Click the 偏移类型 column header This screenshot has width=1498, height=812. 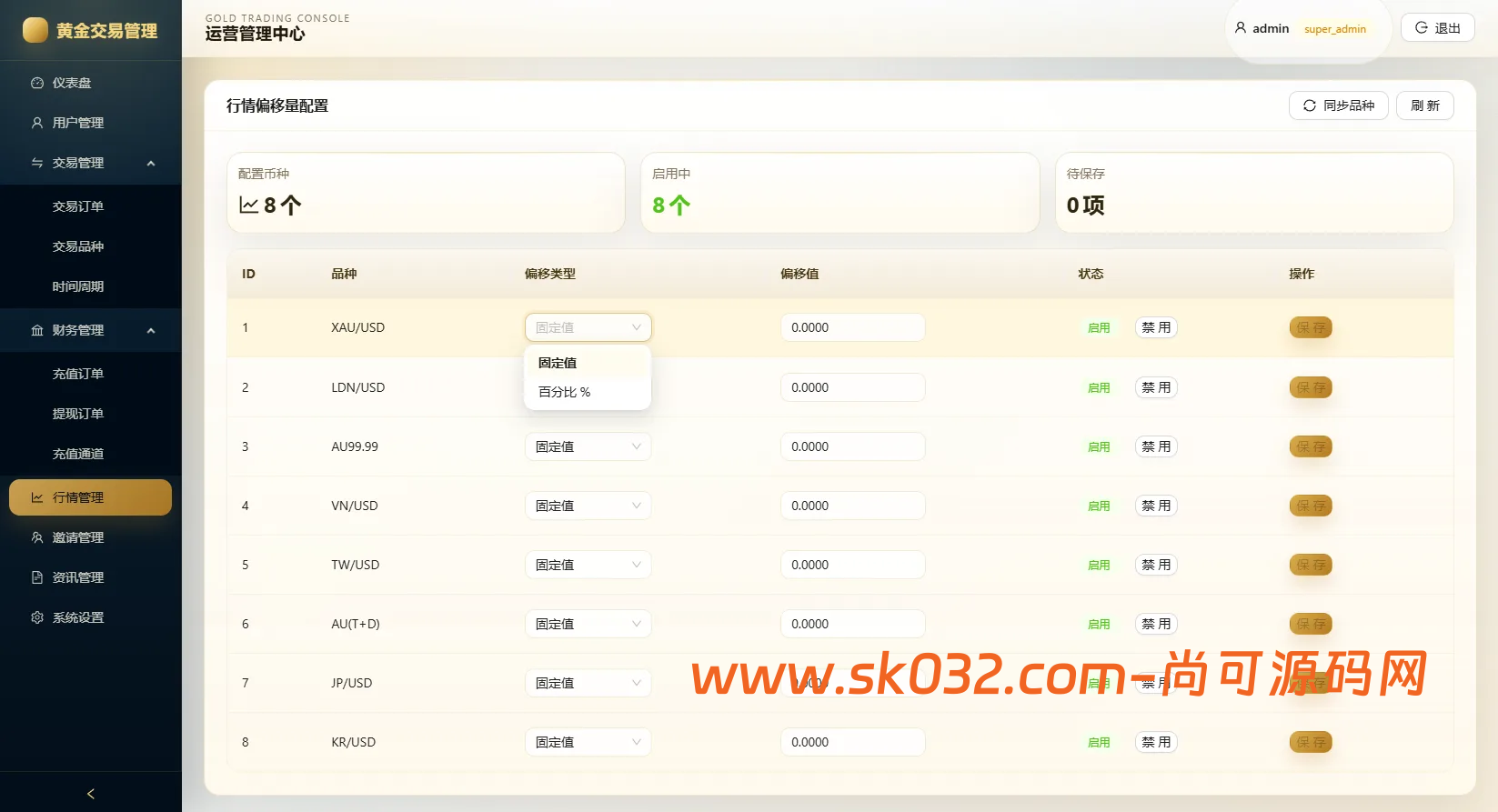click(x=550, y=274)
